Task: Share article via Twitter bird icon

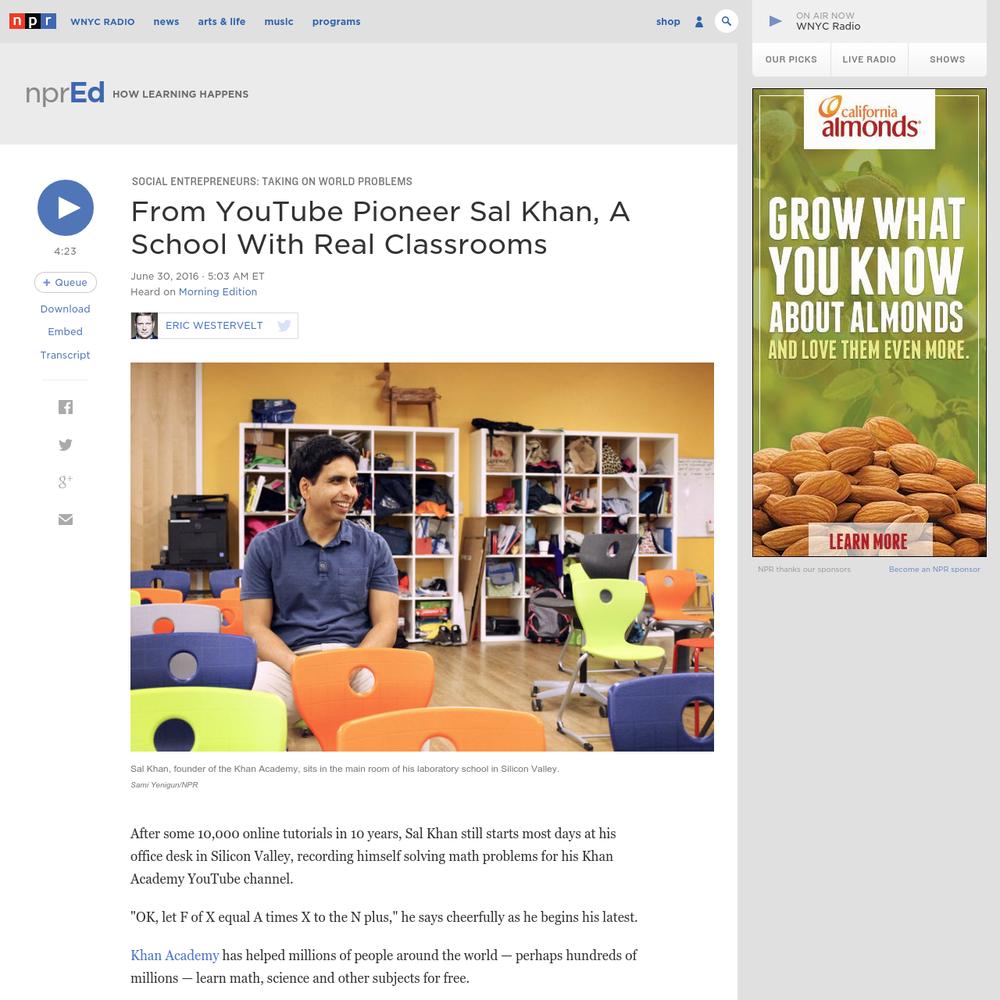Action: [x=65, y=445]
